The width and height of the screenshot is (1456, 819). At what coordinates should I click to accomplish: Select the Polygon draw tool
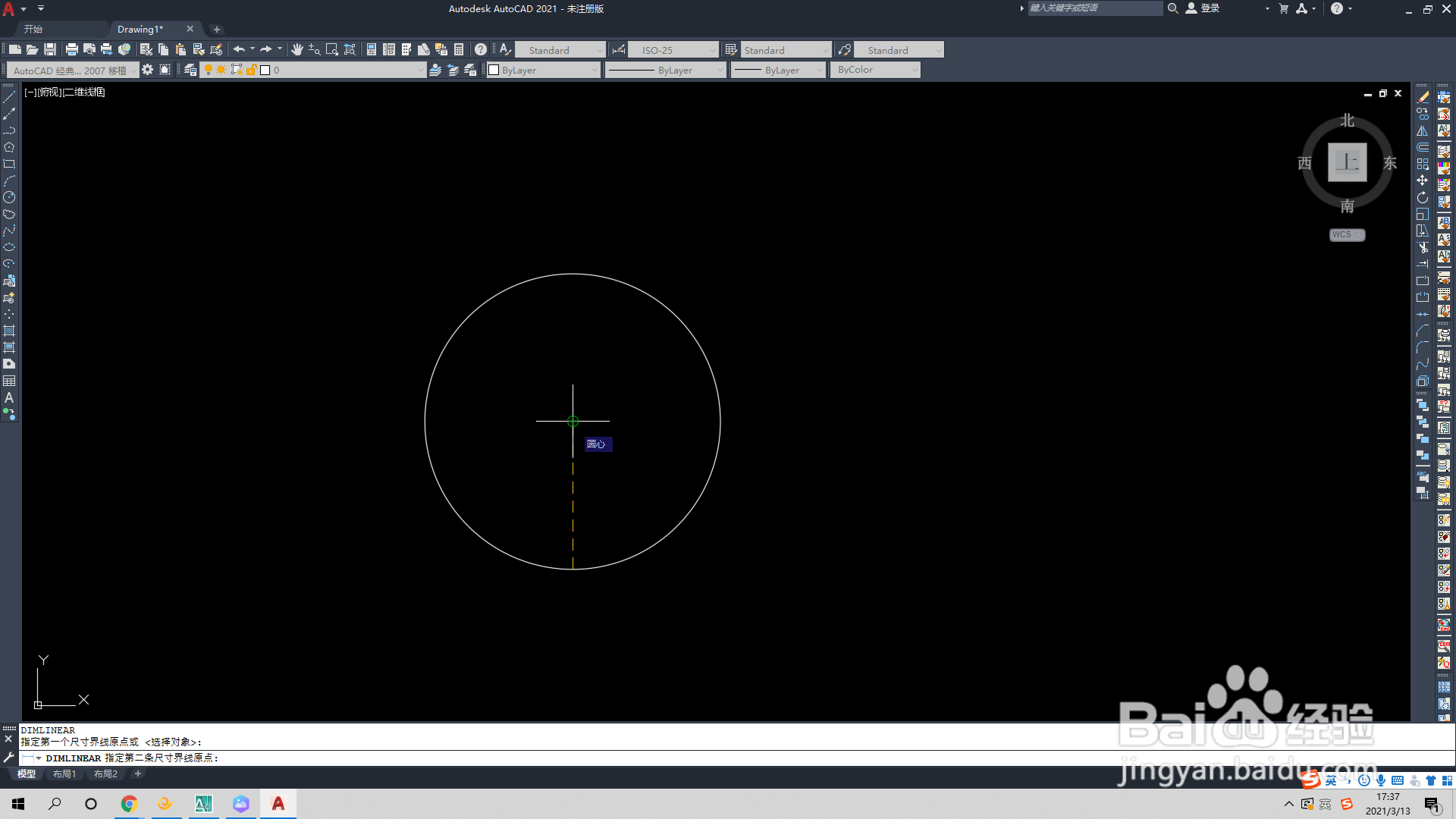9,147
